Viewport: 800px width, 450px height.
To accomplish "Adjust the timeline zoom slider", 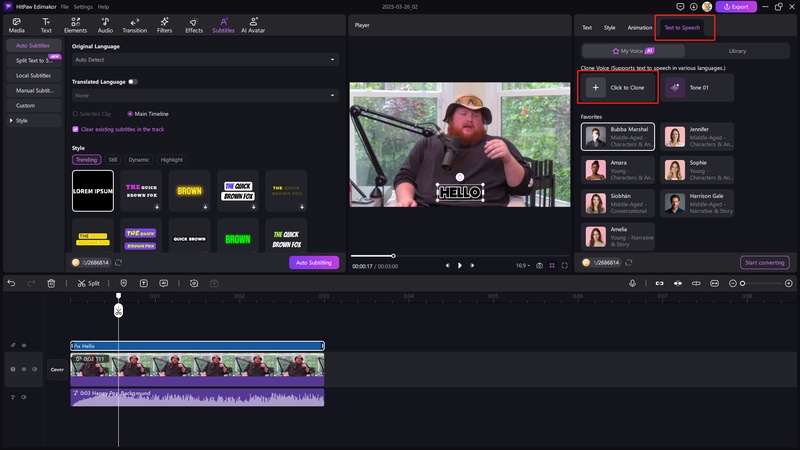I will click(x=763, y=283).
